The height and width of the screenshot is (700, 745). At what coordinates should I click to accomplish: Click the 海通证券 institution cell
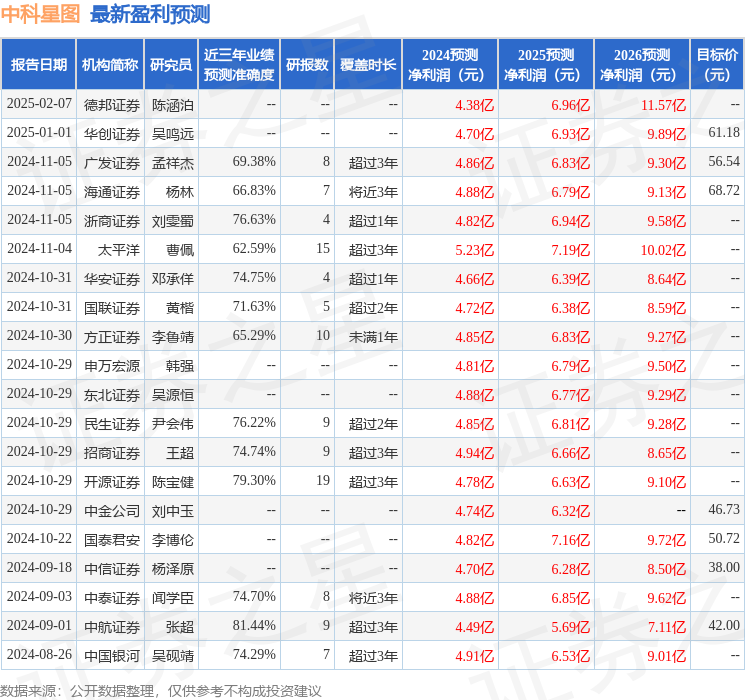[x=112, y=192]
